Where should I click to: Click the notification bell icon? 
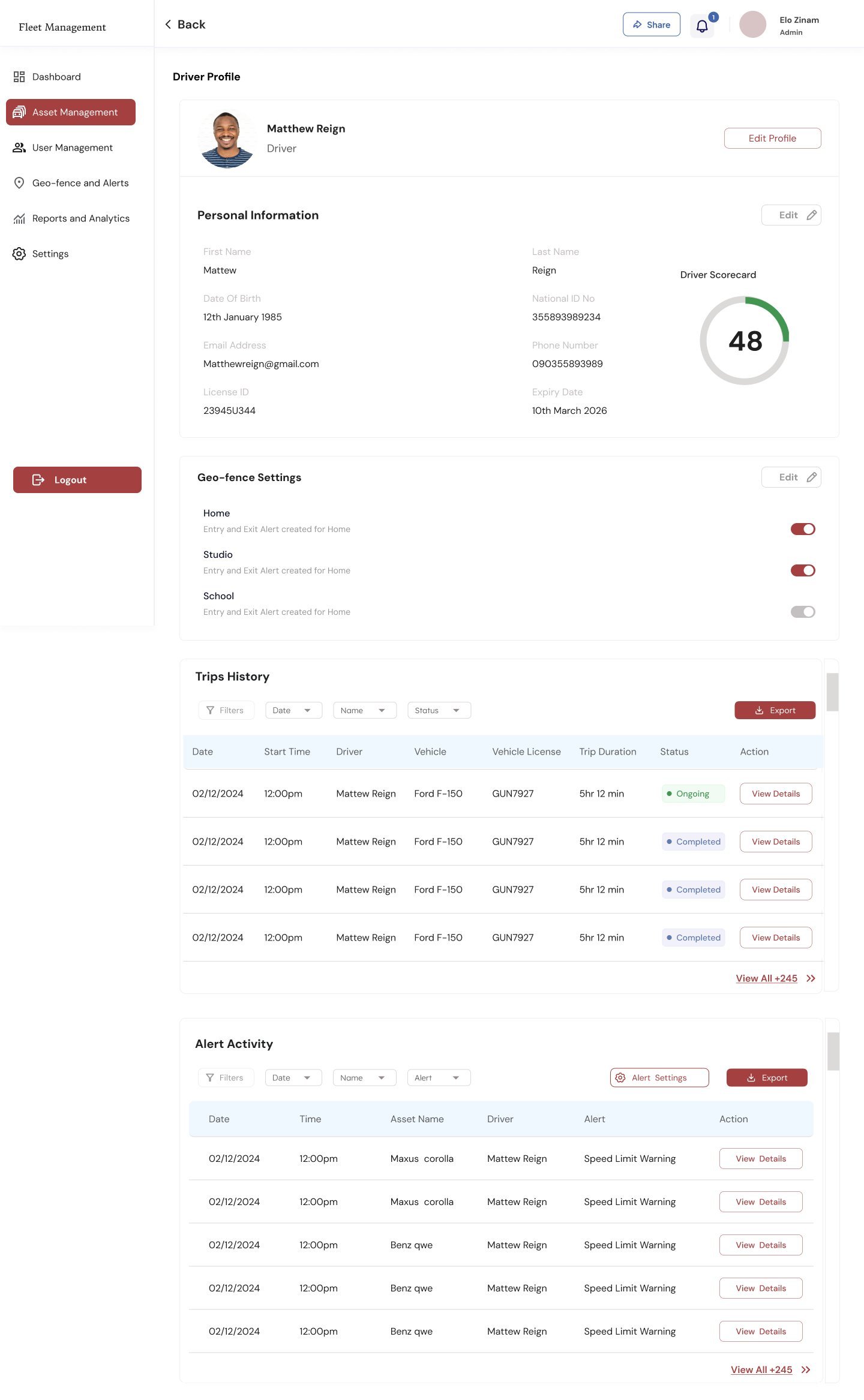click(702, 26)
